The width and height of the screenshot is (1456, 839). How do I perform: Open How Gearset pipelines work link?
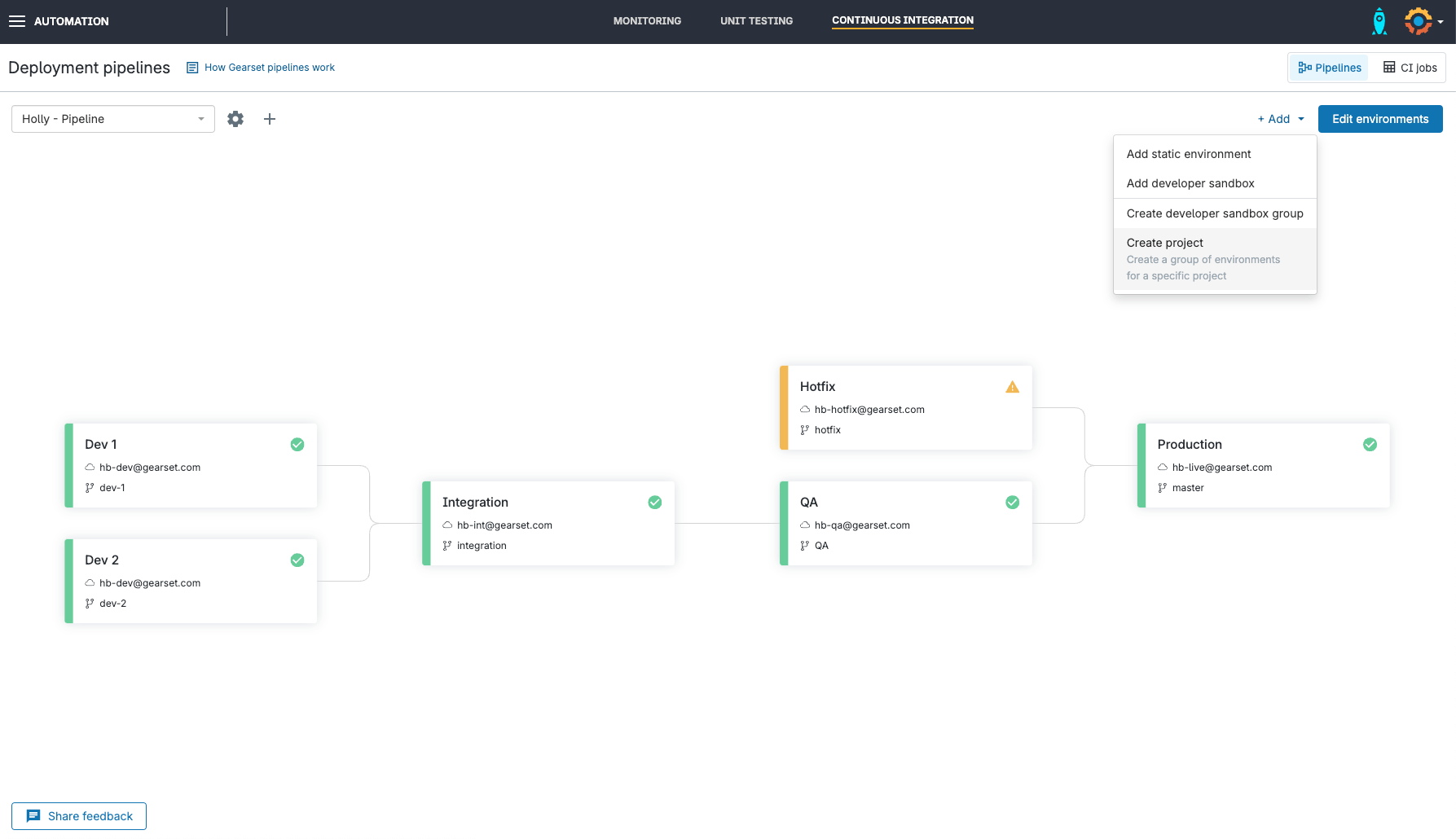point(269,68)
